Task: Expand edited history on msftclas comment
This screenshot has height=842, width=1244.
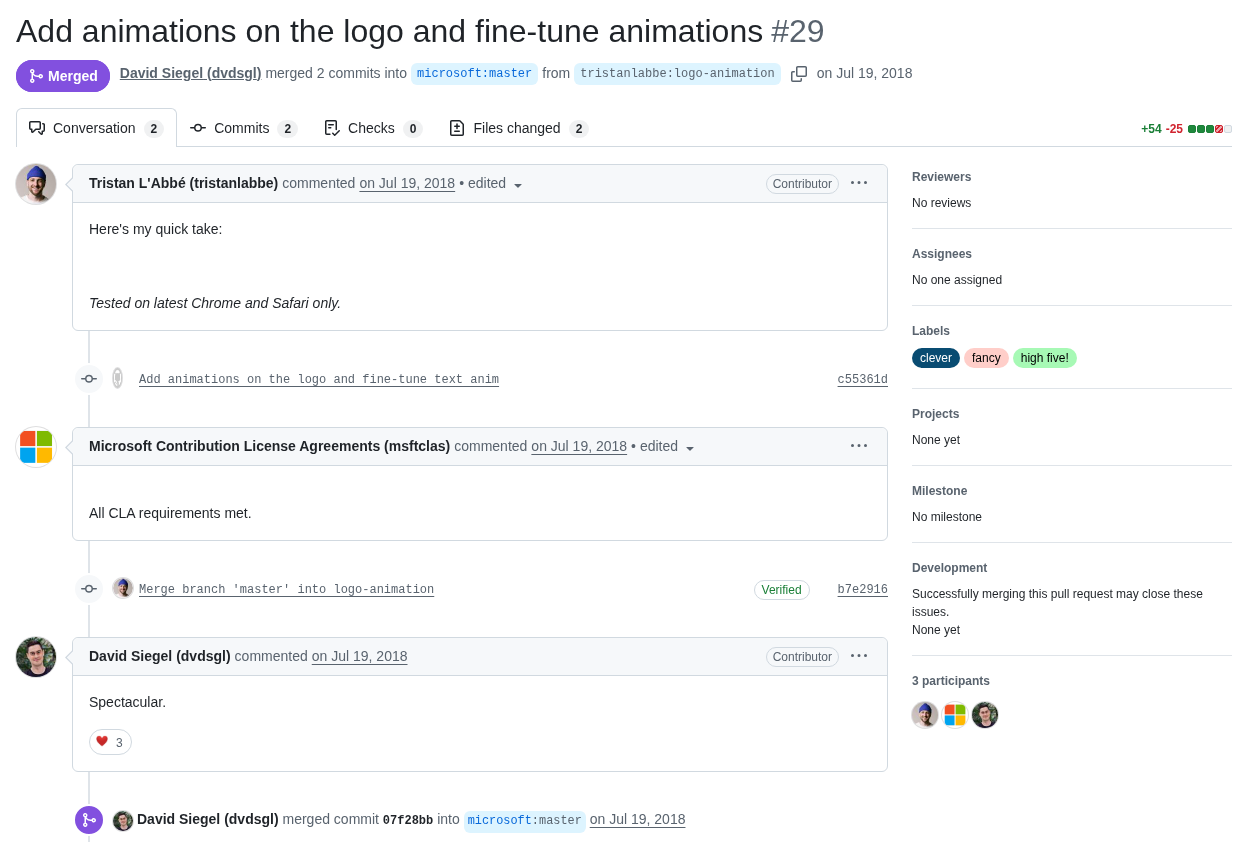Action: 668,447
